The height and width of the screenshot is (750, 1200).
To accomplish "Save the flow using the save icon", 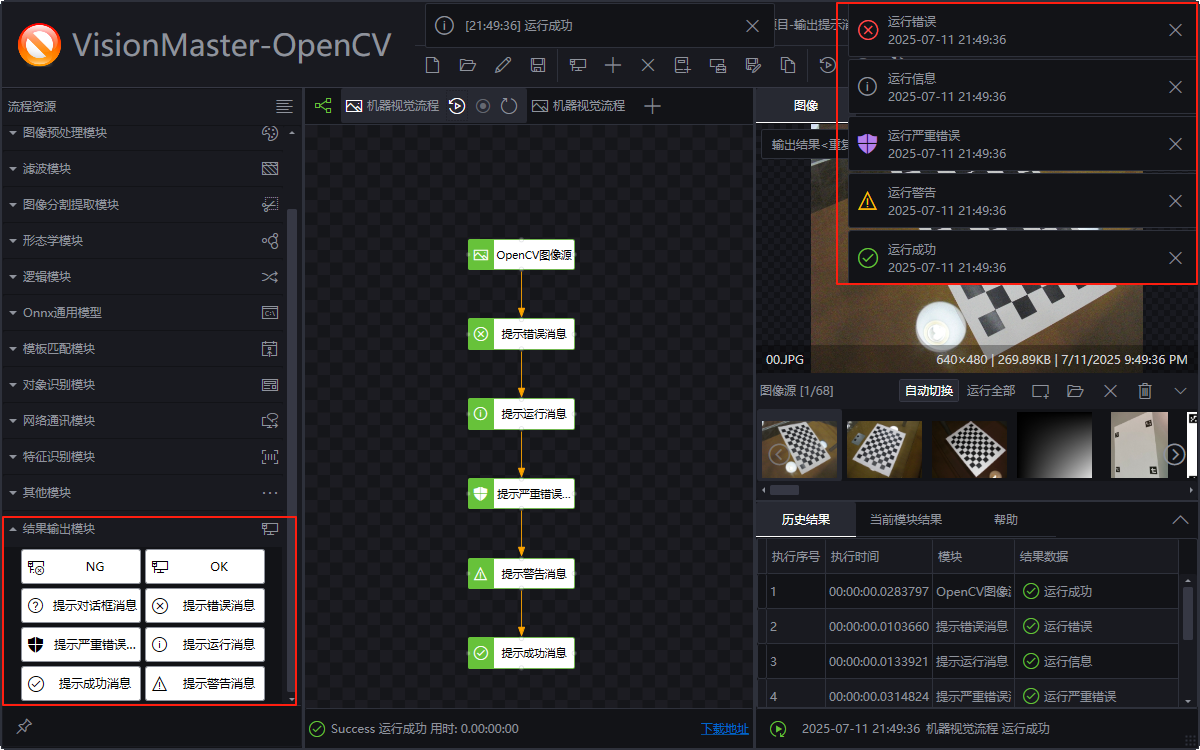I will 540,64.
